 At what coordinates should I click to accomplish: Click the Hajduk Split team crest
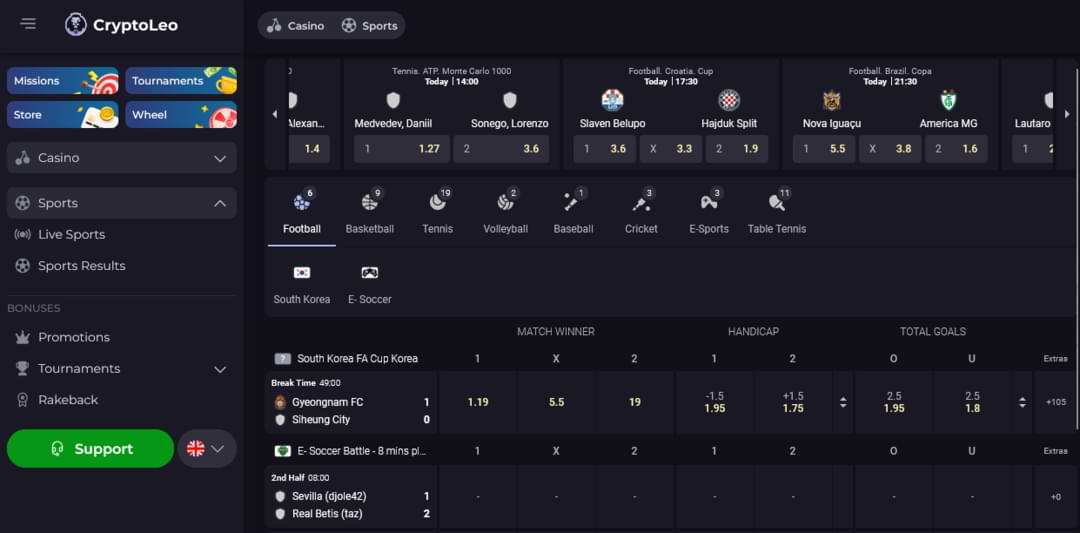(729, 101)
